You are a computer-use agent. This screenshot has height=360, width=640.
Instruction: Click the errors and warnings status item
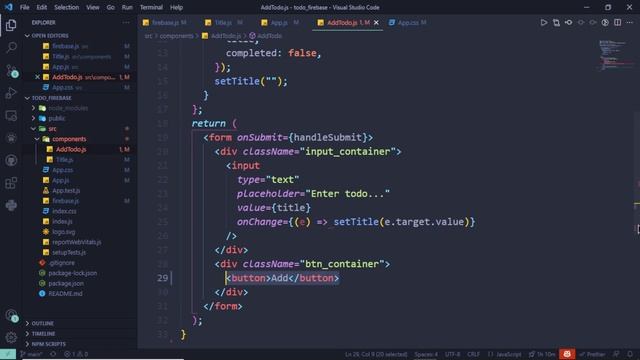click(x=76, y=354)
